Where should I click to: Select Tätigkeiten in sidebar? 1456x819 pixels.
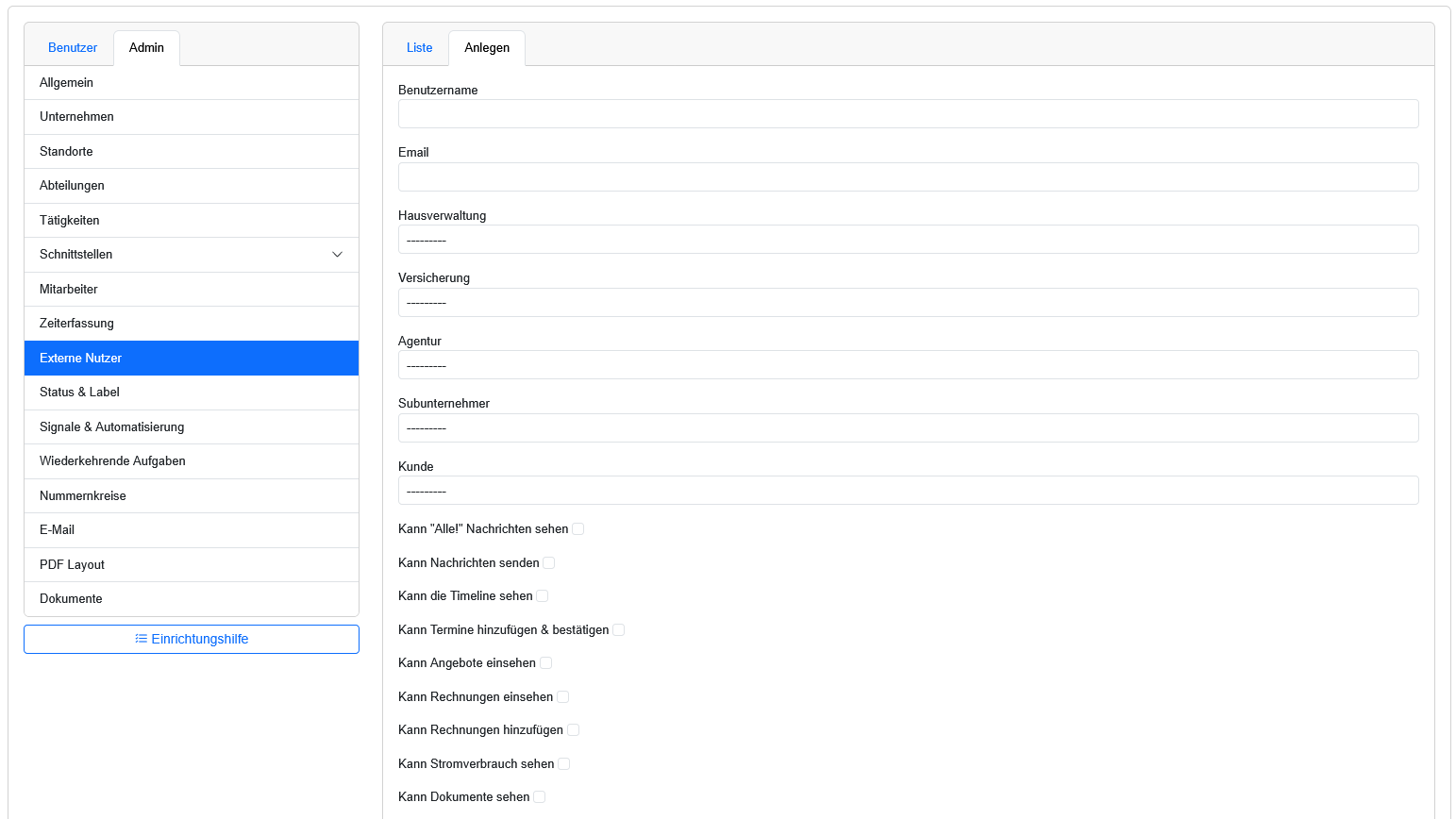[x=192, y=221]
